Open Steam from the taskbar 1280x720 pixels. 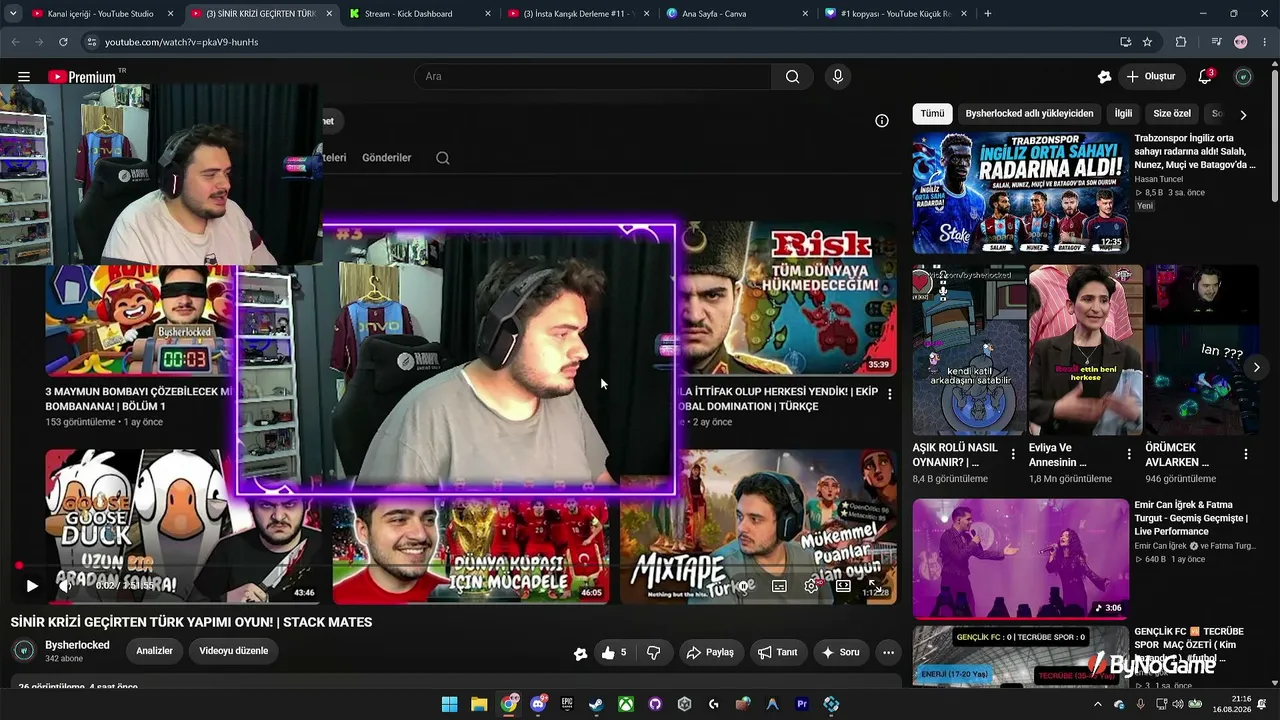point(596,704)
